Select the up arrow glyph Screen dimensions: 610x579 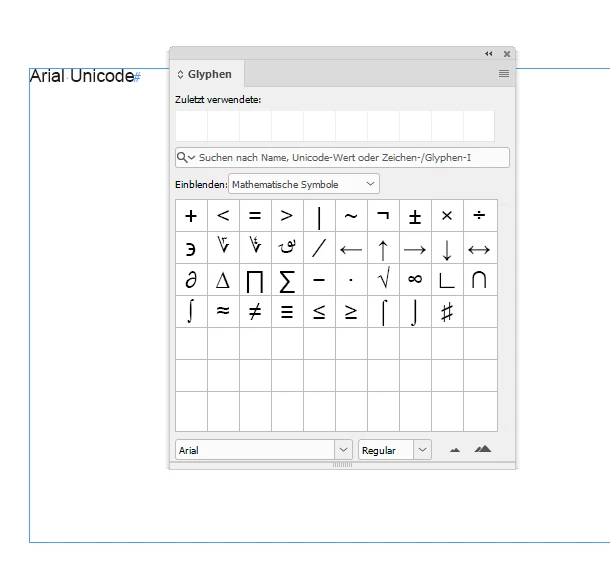(383, 248)
